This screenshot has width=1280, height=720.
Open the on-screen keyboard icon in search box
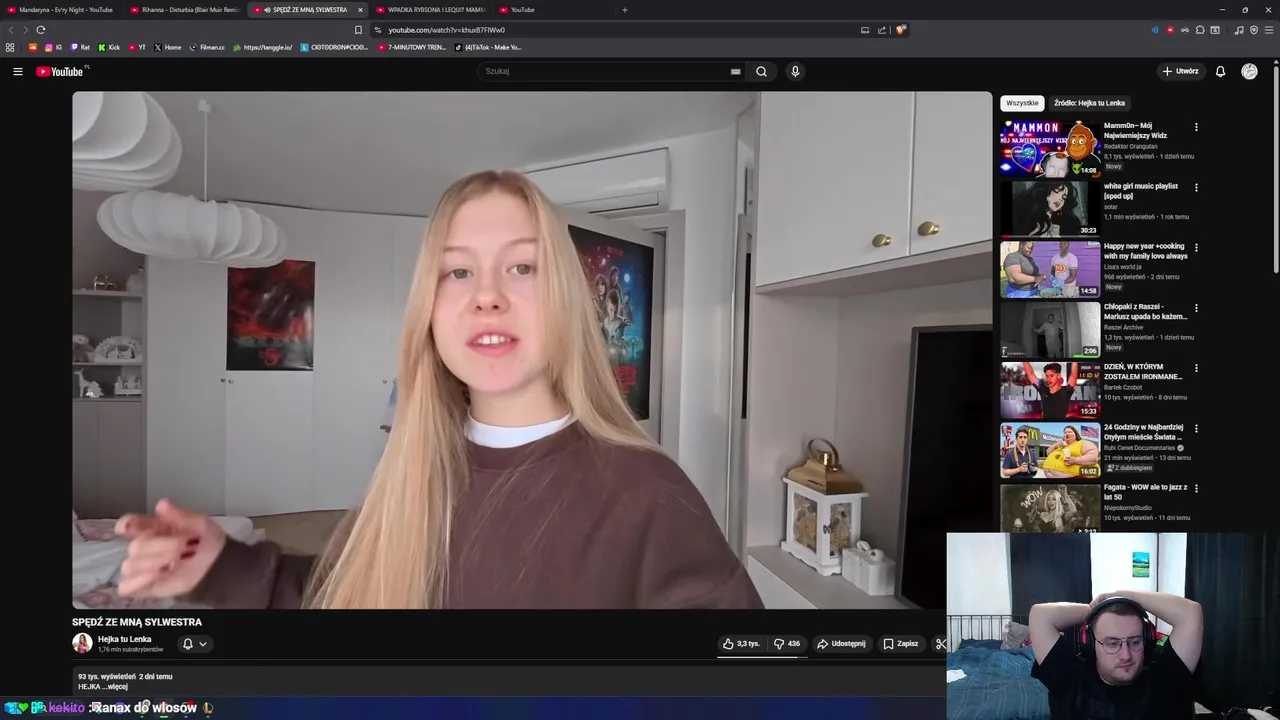735,71
